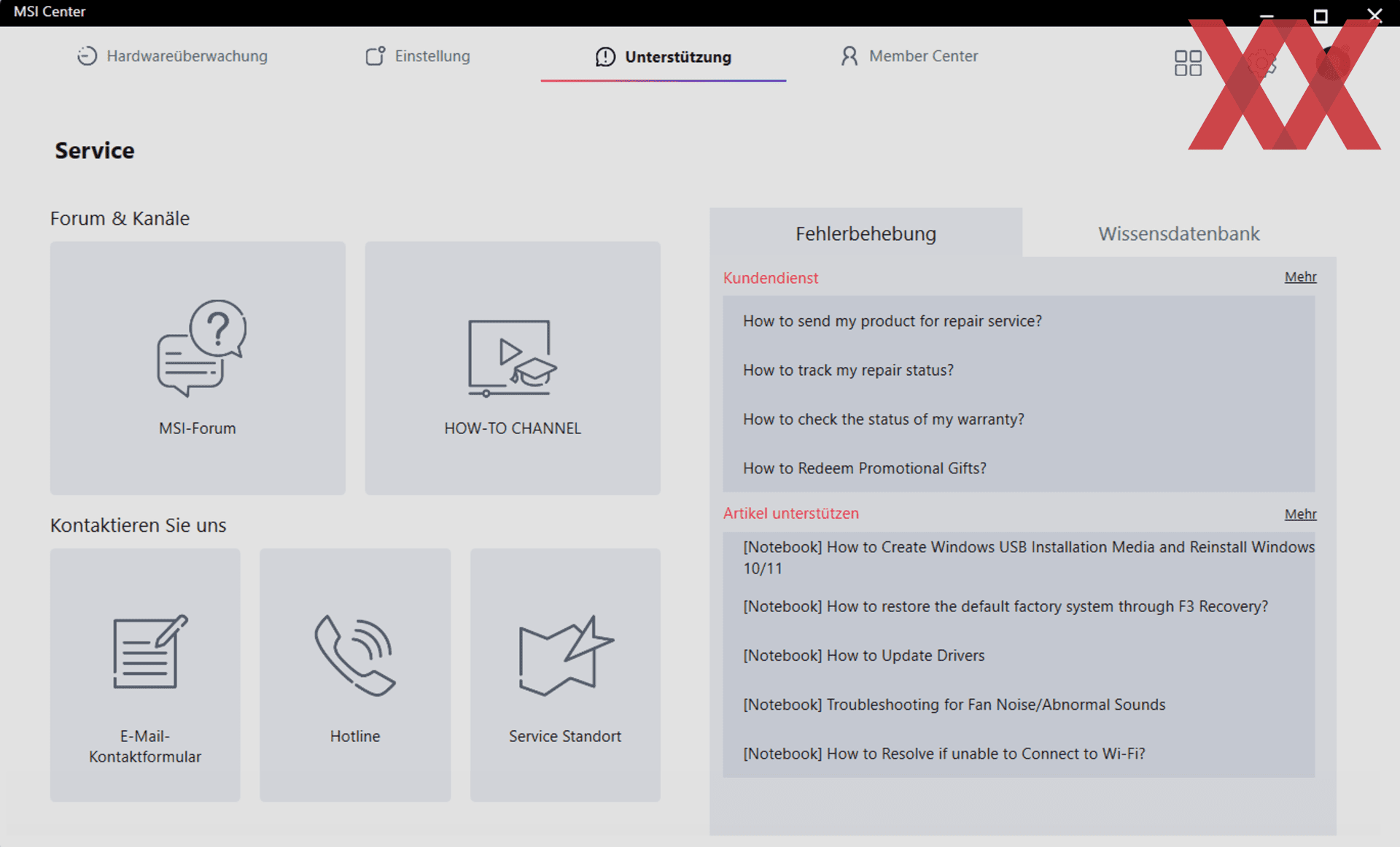Minimize the MSI Center window
Image resolution: width=1400 pixels, height=847 pixels.
(x=1267, y=15)
